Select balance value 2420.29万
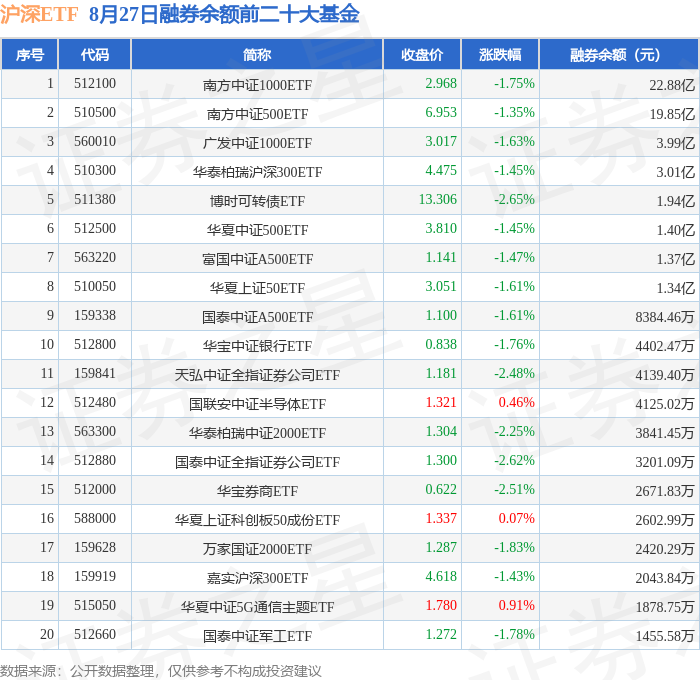Viewport: 700px width, 680px height. [665, 549]
